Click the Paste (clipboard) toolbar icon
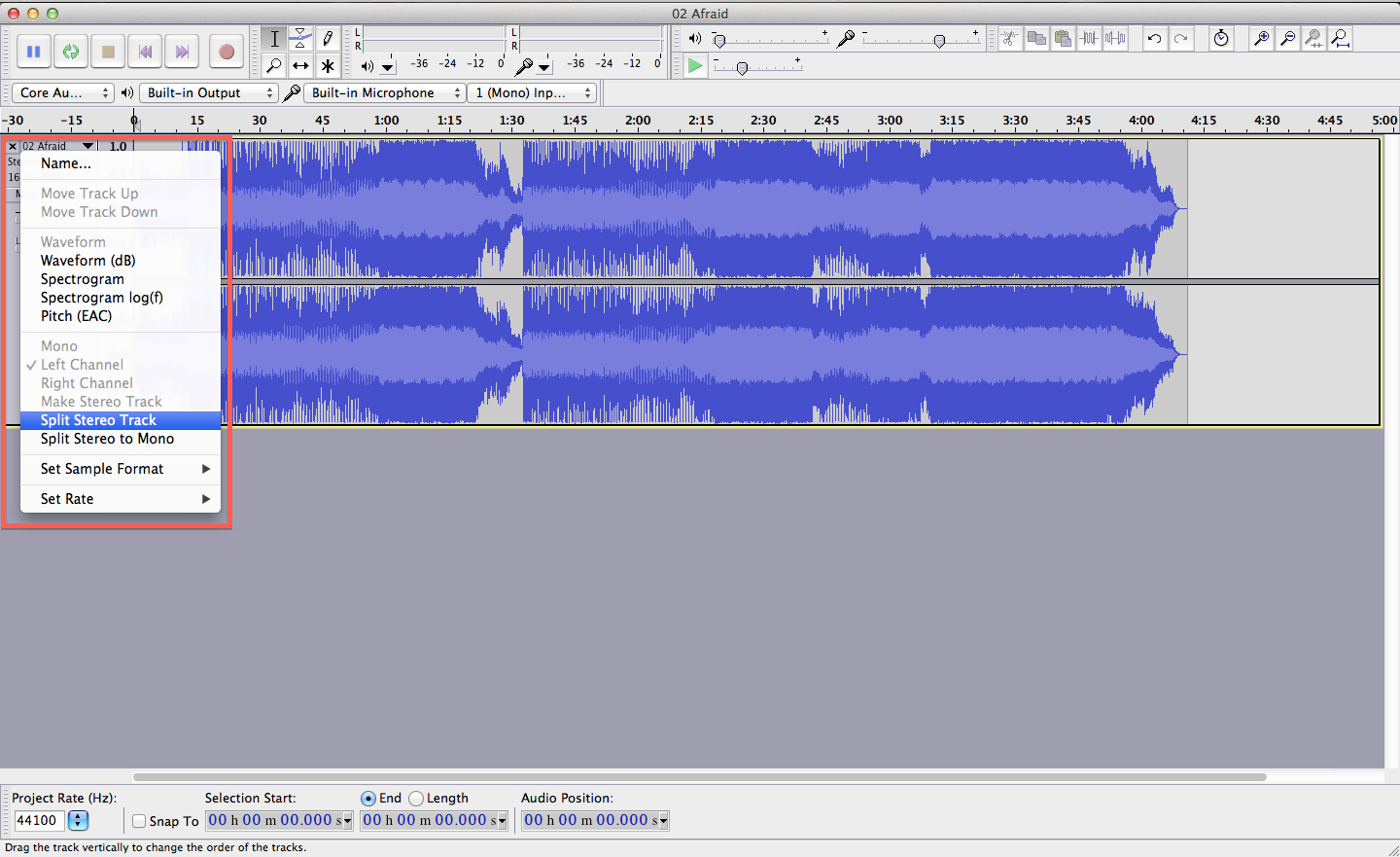Image resolution: width=1400 pixels, height=857 pixels. 1063,39
